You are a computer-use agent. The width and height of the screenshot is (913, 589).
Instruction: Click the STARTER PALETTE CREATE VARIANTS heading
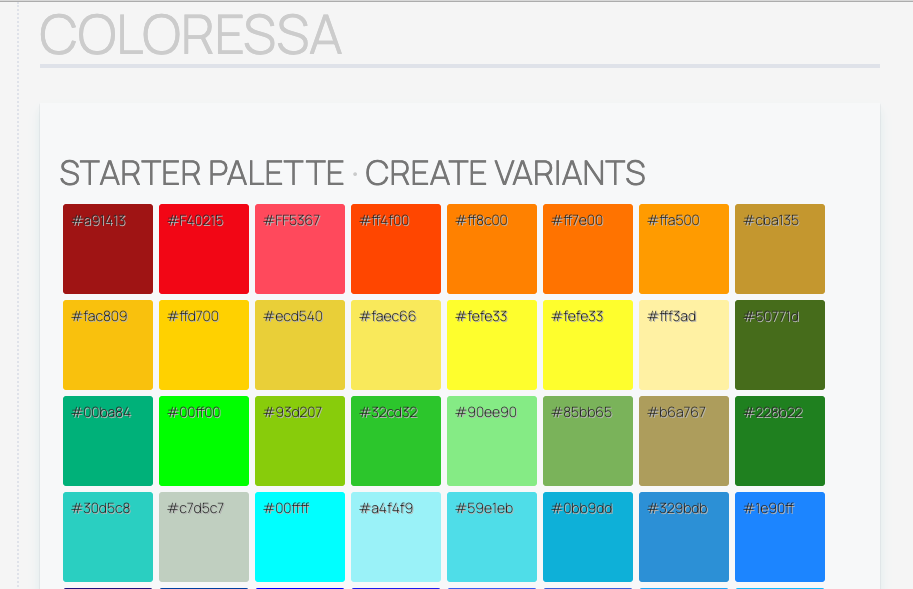352,173
